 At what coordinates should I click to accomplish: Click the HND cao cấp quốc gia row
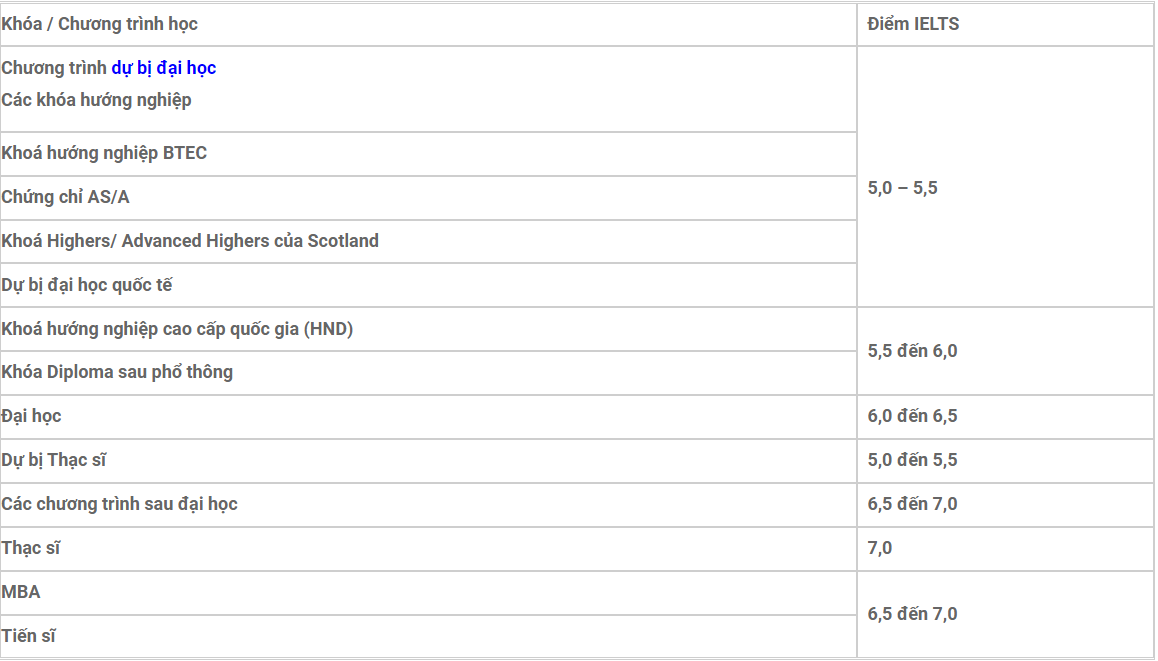[x=177, y=329]
